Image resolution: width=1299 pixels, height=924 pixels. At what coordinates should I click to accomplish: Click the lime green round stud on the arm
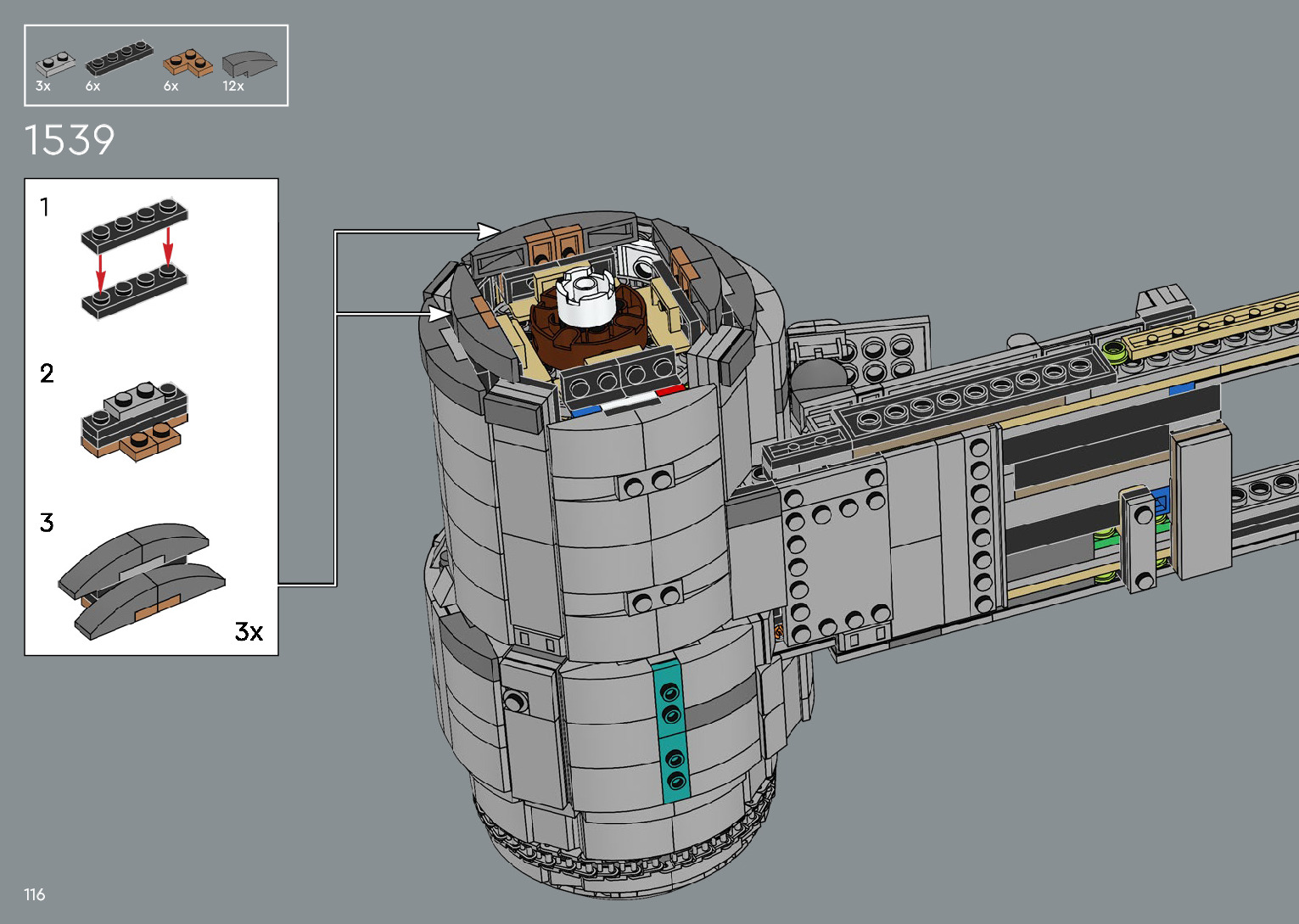(1112, 349)
